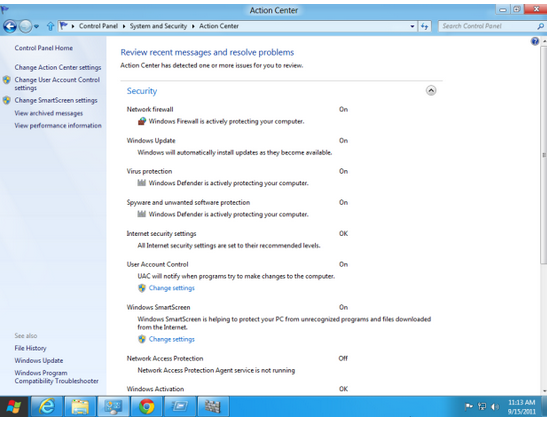Screen dimensions: 547x425
Task: Select System and Security in the breadcrumb
Action: pyautogui.click(x=158, y=26)
